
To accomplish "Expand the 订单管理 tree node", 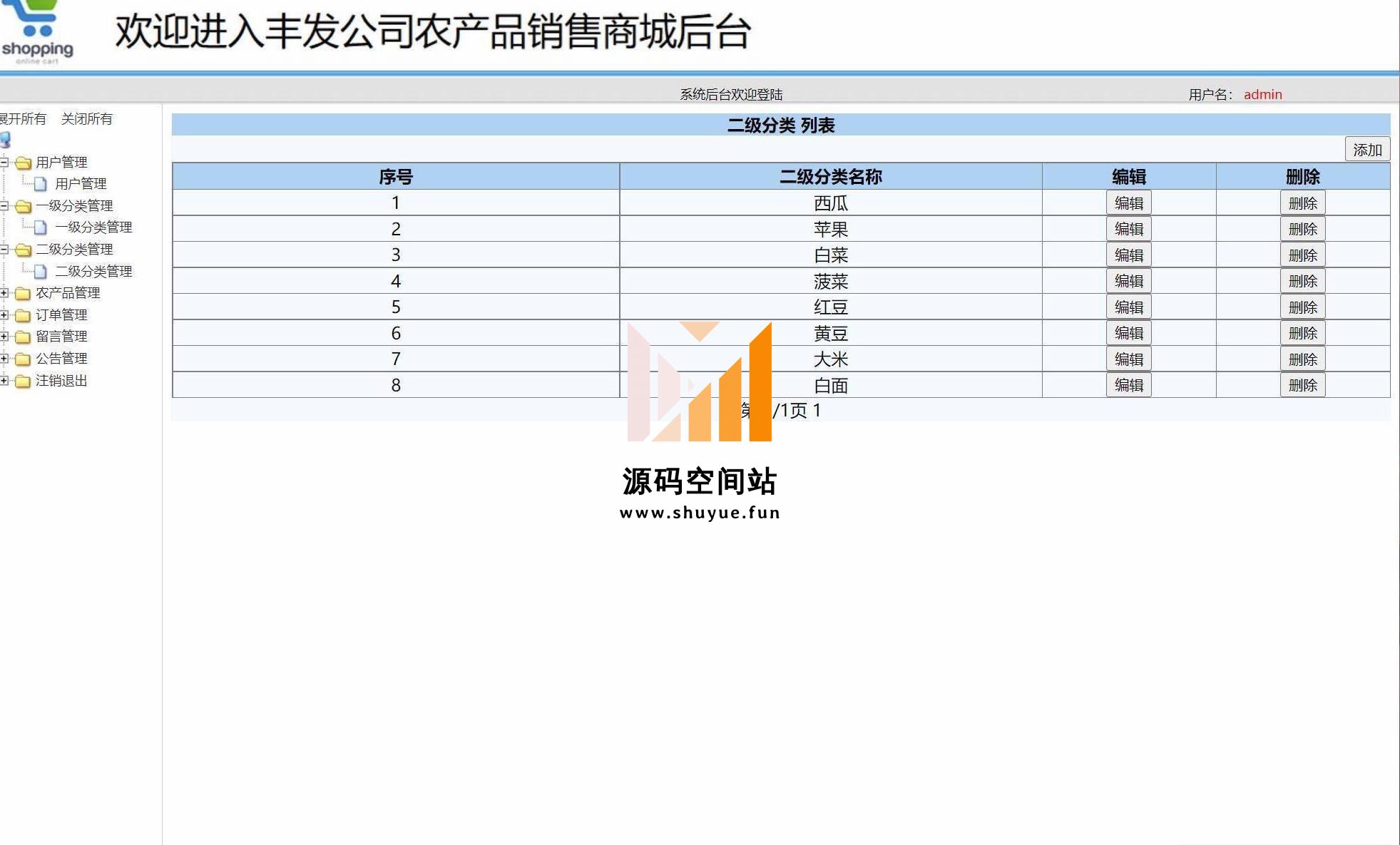I will click(4, 315).
